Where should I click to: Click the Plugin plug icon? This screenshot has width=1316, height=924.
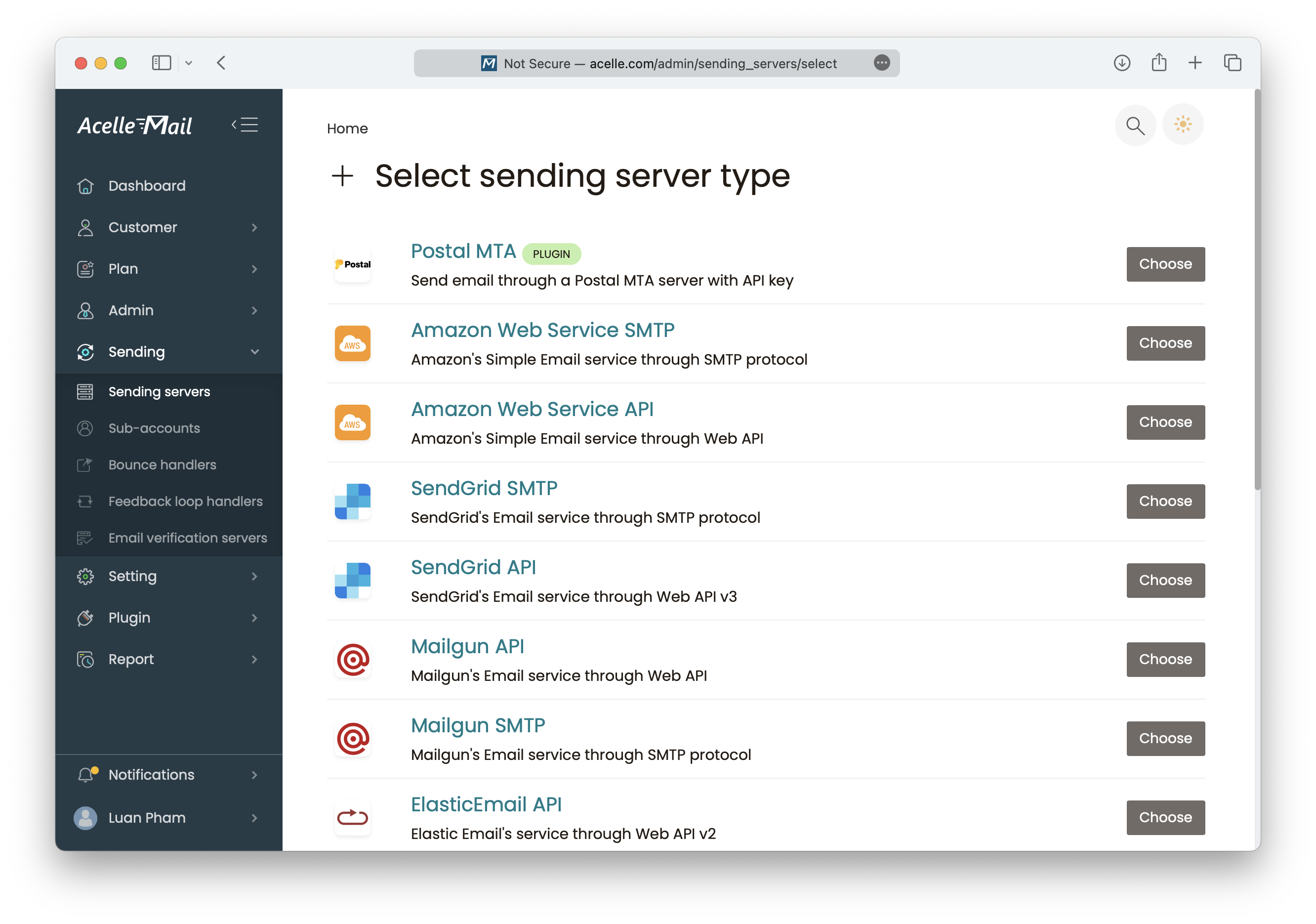pyautogui.click(x=85, y=618)
